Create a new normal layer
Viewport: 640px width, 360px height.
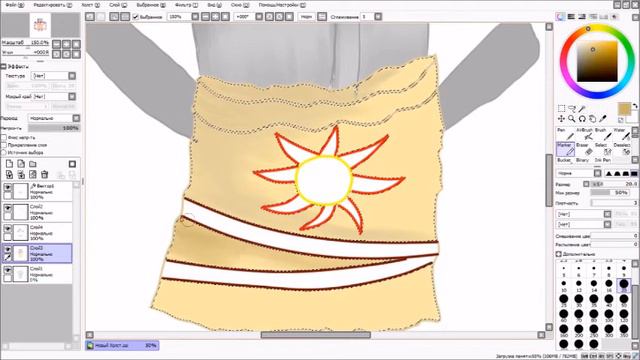click(x=9, y=164)
